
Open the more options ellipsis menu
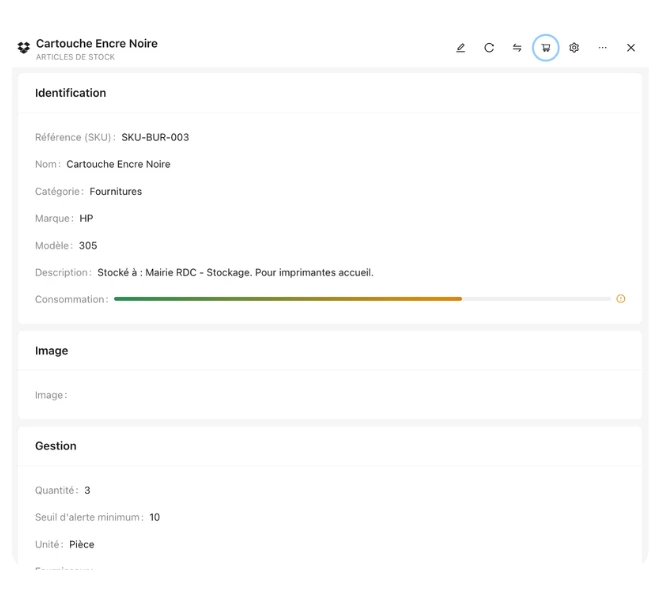[x=602, y=48]
